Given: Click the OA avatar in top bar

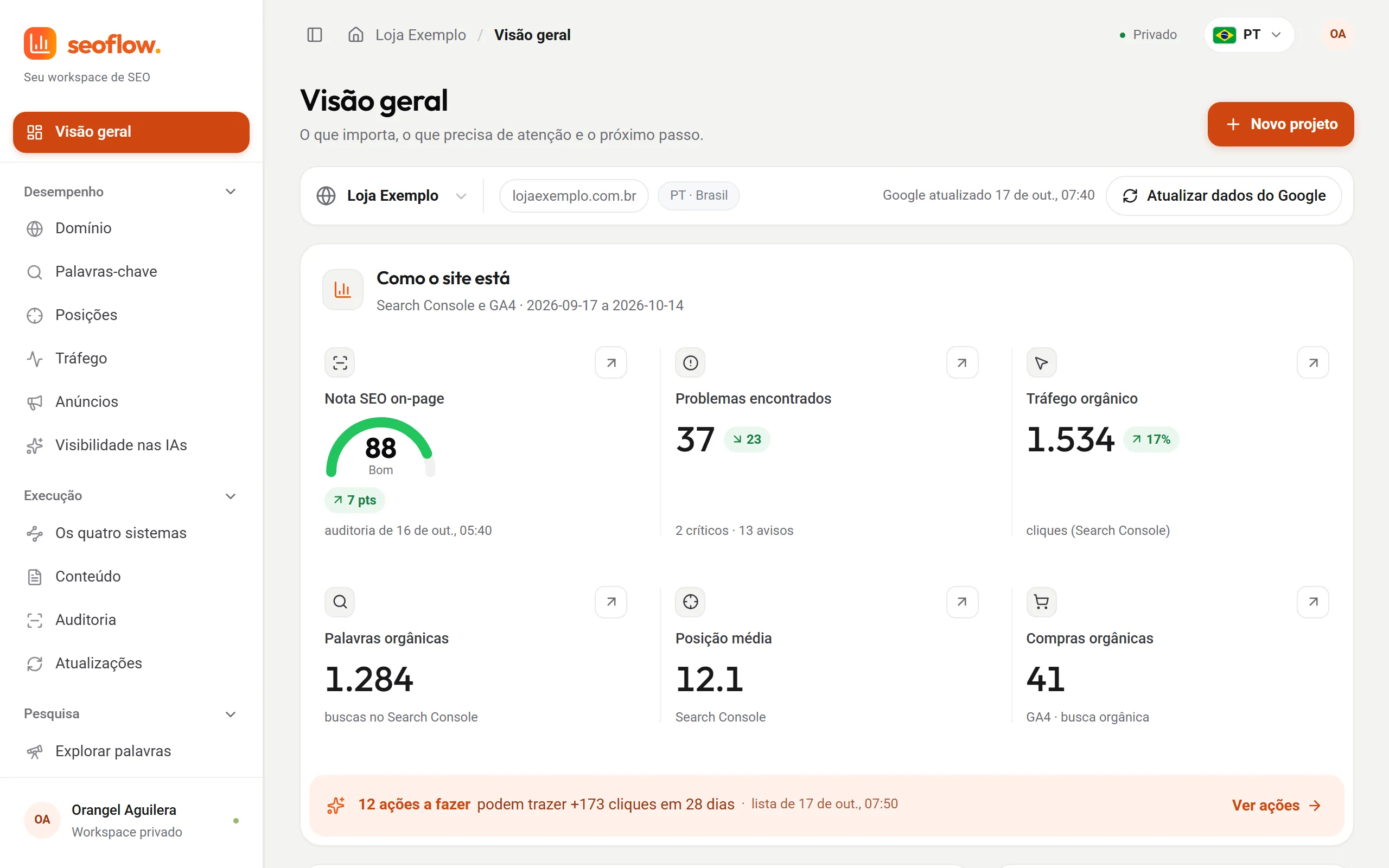Looking at the screenshot, I should click(1337, 34).
